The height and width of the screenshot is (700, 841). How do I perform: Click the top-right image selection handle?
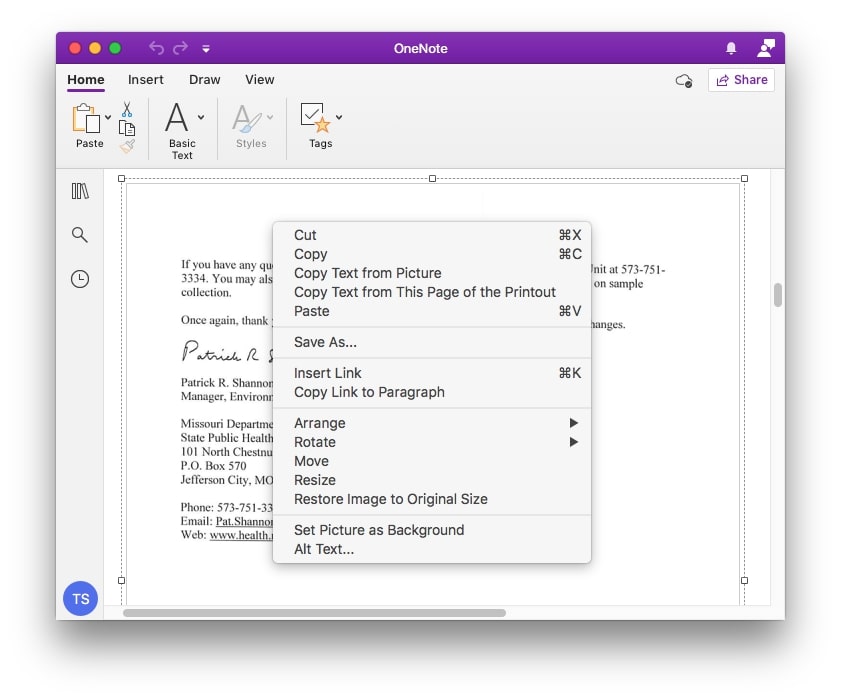click(x=744, y=179)
